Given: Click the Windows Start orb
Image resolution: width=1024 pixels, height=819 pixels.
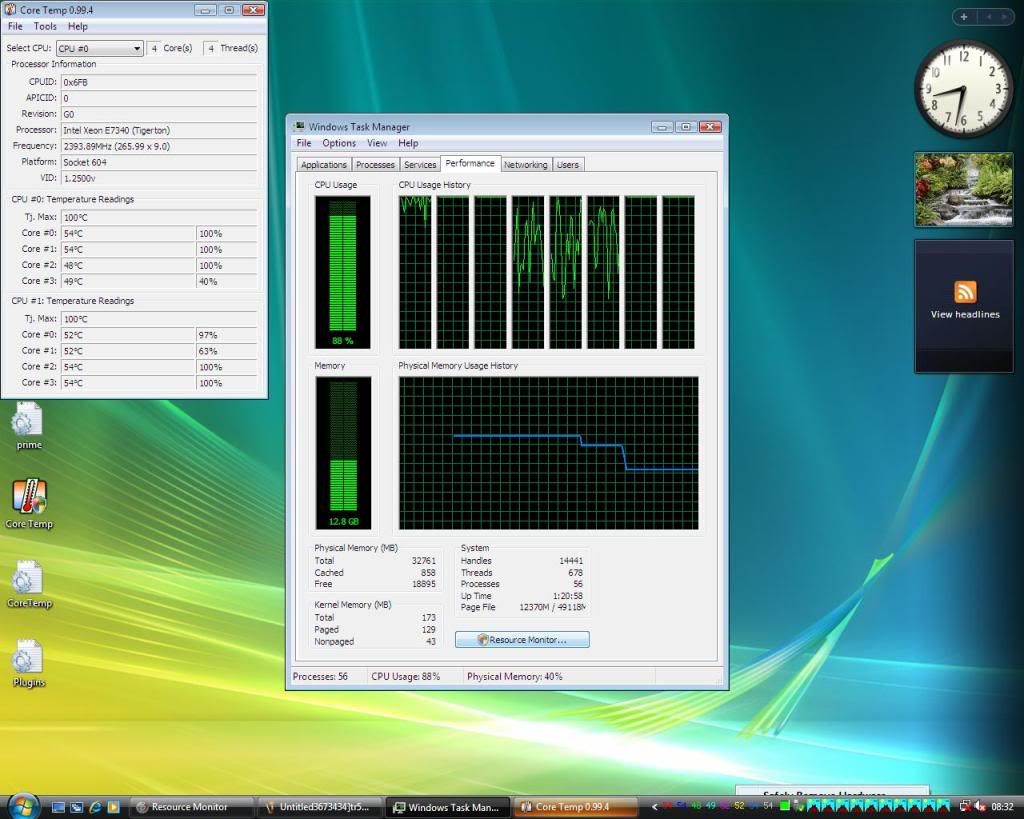Looking at the screenshot, I should coord(24,806).
